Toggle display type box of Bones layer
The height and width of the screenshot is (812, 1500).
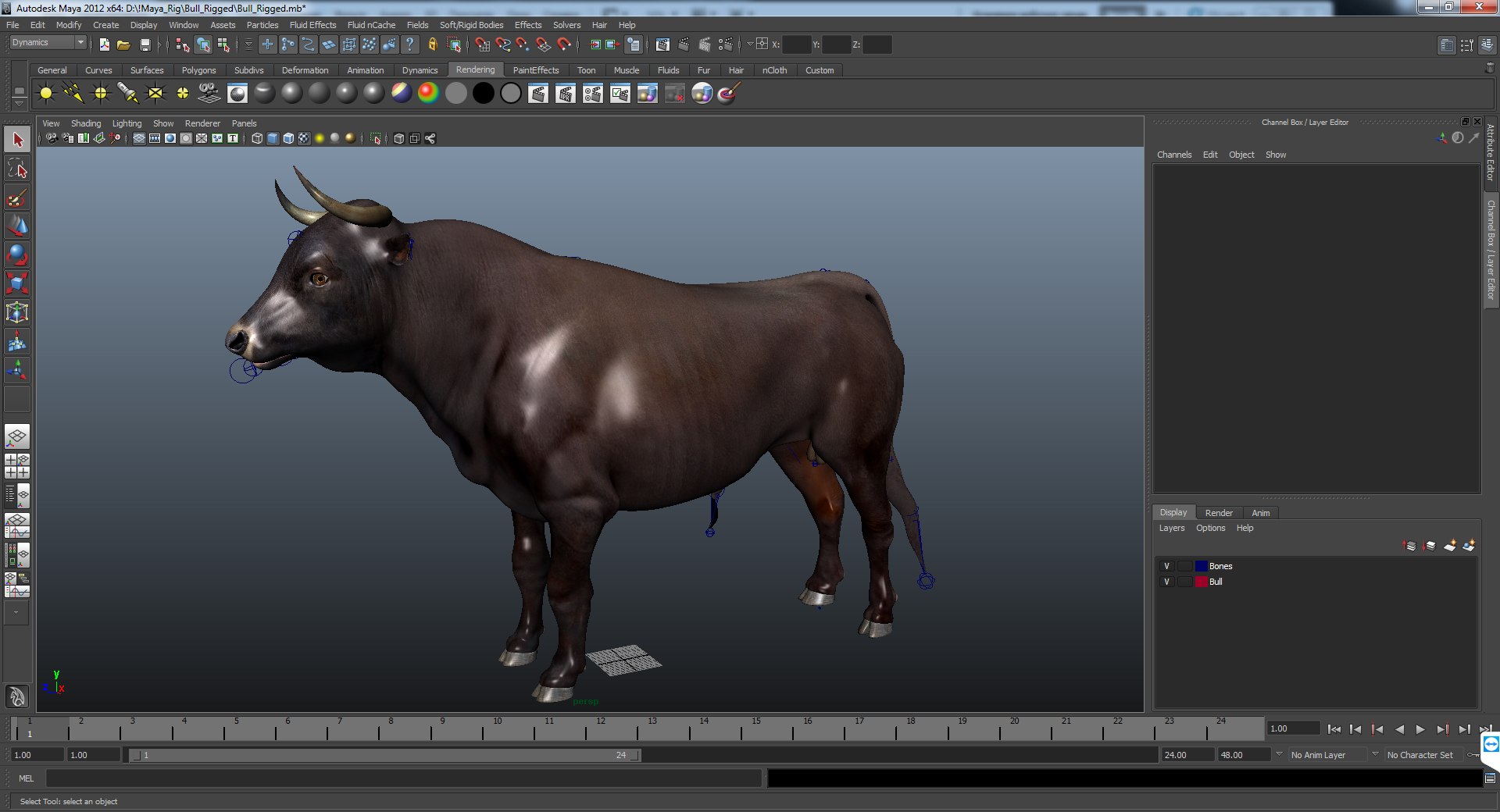[x=1184, y=566]
